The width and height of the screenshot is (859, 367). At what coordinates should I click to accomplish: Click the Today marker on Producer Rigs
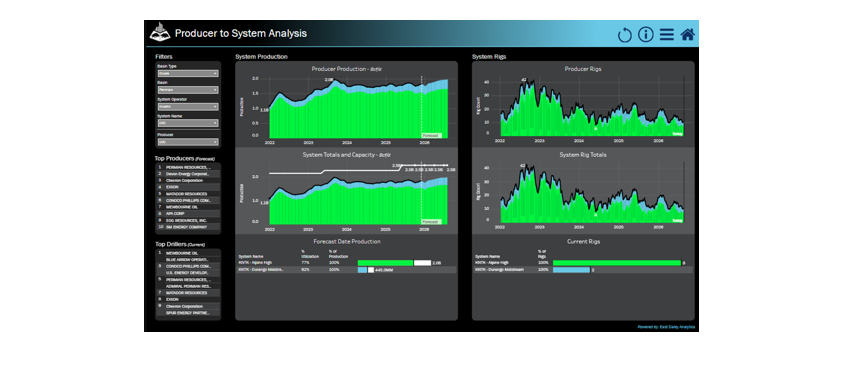click(x=677, y=134)
